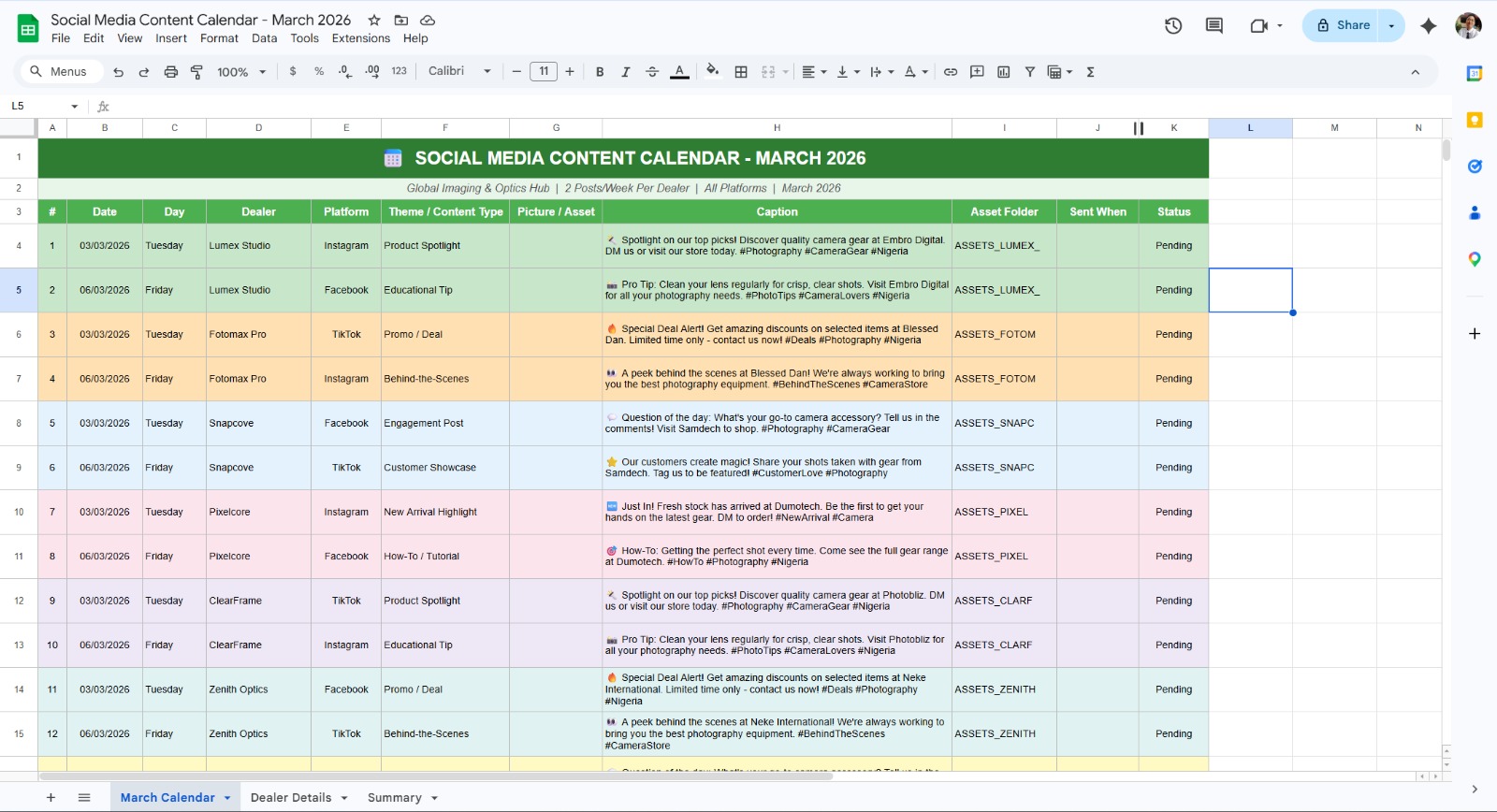1497x812 pixels.
Task: Show all sheets list
Action: pyautogui.click(x=84, y=798)
